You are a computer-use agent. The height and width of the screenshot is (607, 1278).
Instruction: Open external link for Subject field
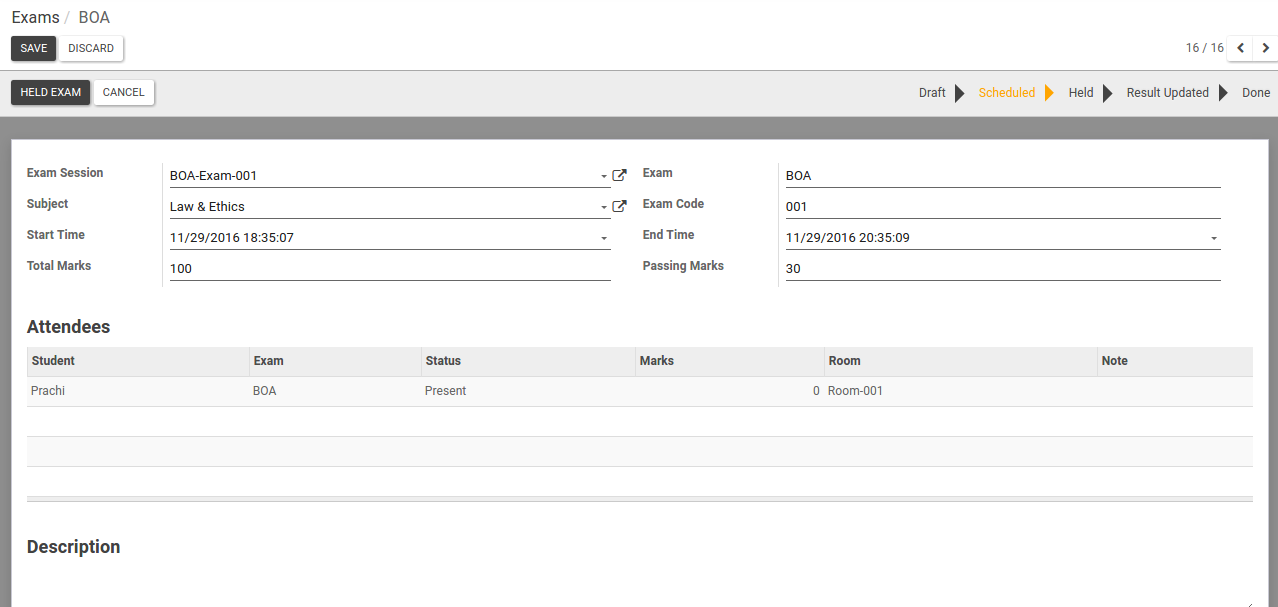pyautogui.click(x=619, y=207)
